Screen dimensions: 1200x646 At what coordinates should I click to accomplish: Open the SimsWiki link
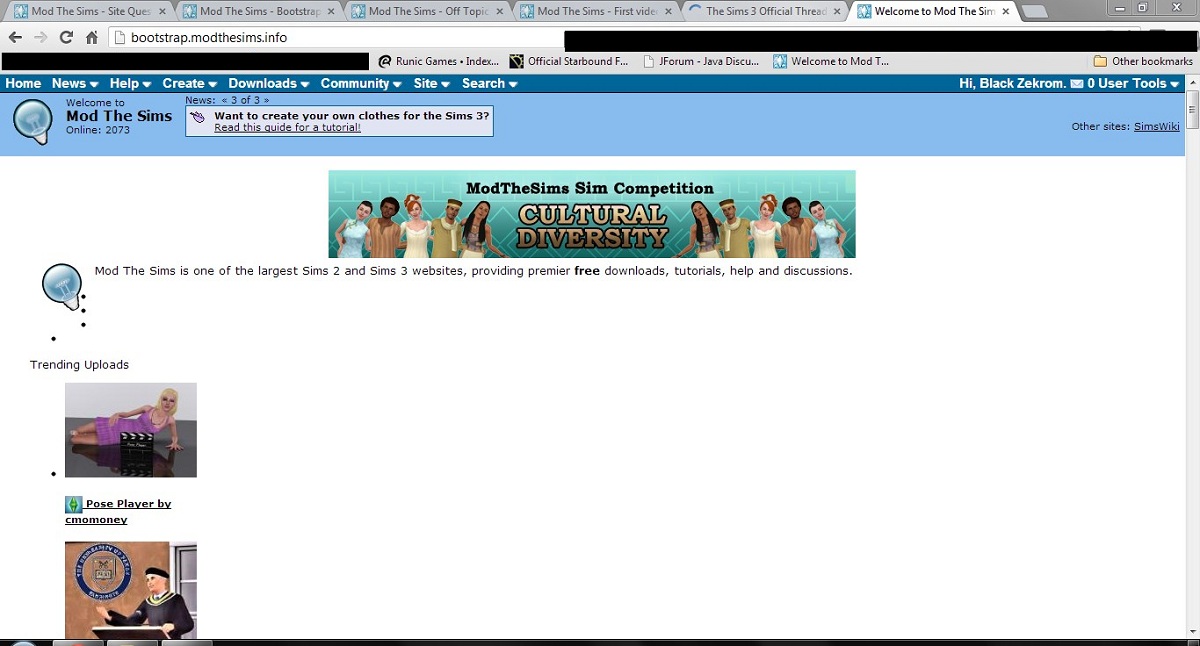coord(1156,127)
